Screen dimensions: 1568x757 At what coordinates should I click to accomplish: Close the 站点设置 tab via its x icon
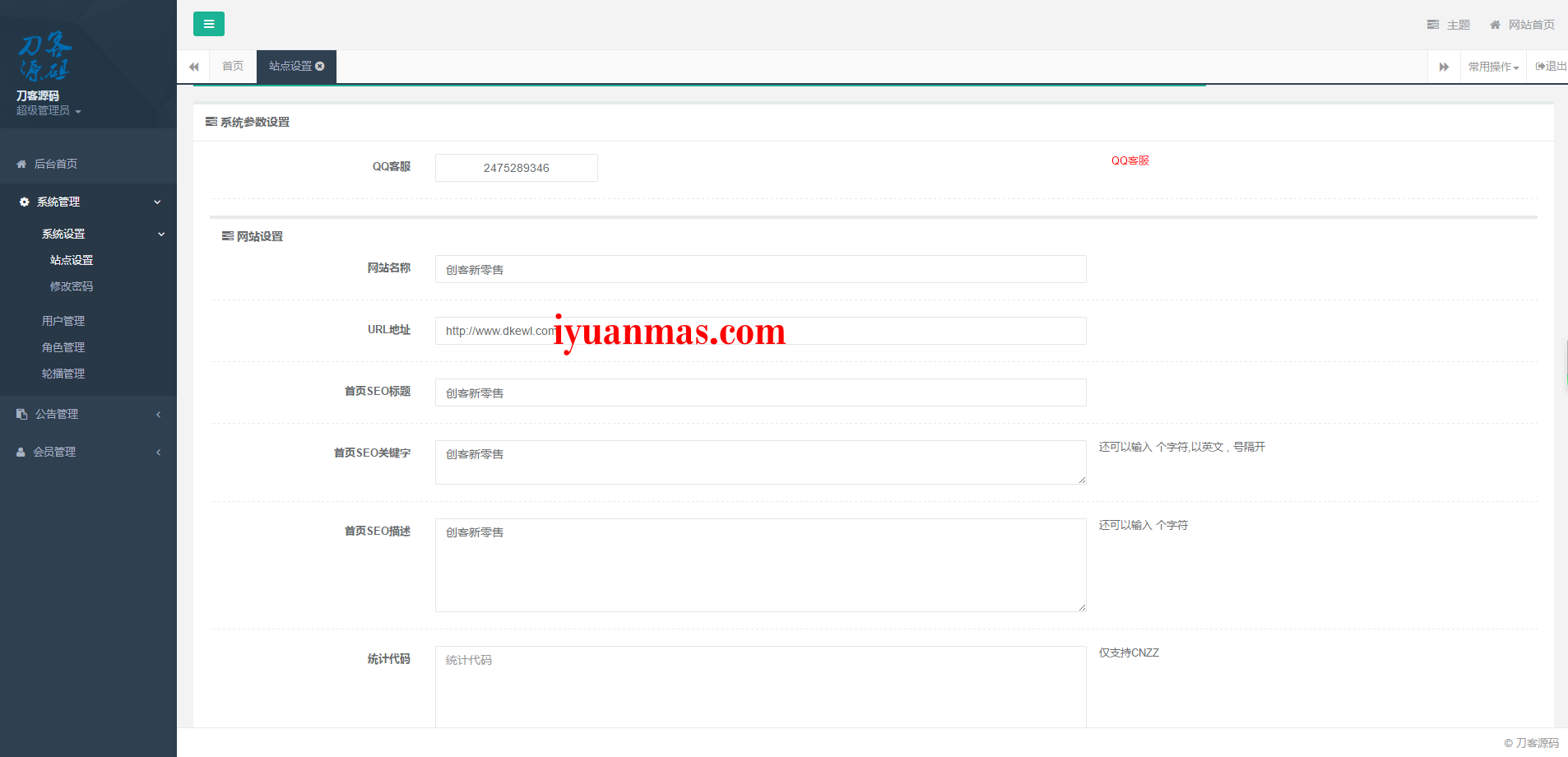coord(320,66)
